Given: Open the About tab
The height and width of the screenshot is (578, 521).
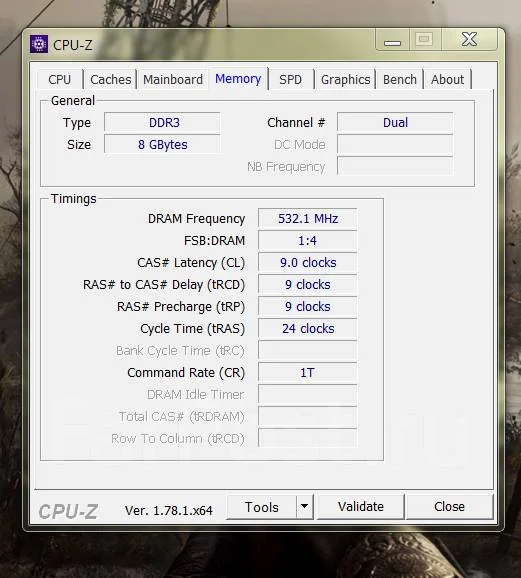Looking at the screenshot, I should click(x=447, y=79).
